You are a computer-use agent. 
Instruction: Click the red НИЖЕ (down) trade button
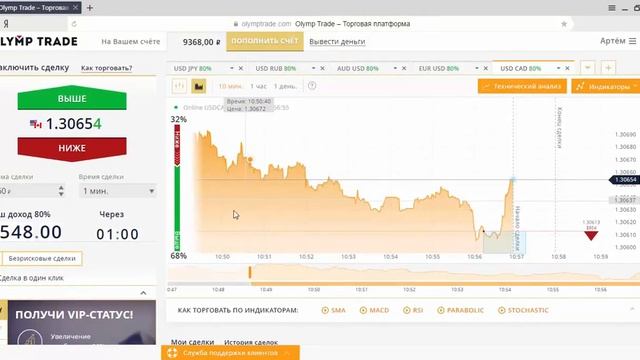(x=72, y=148)
